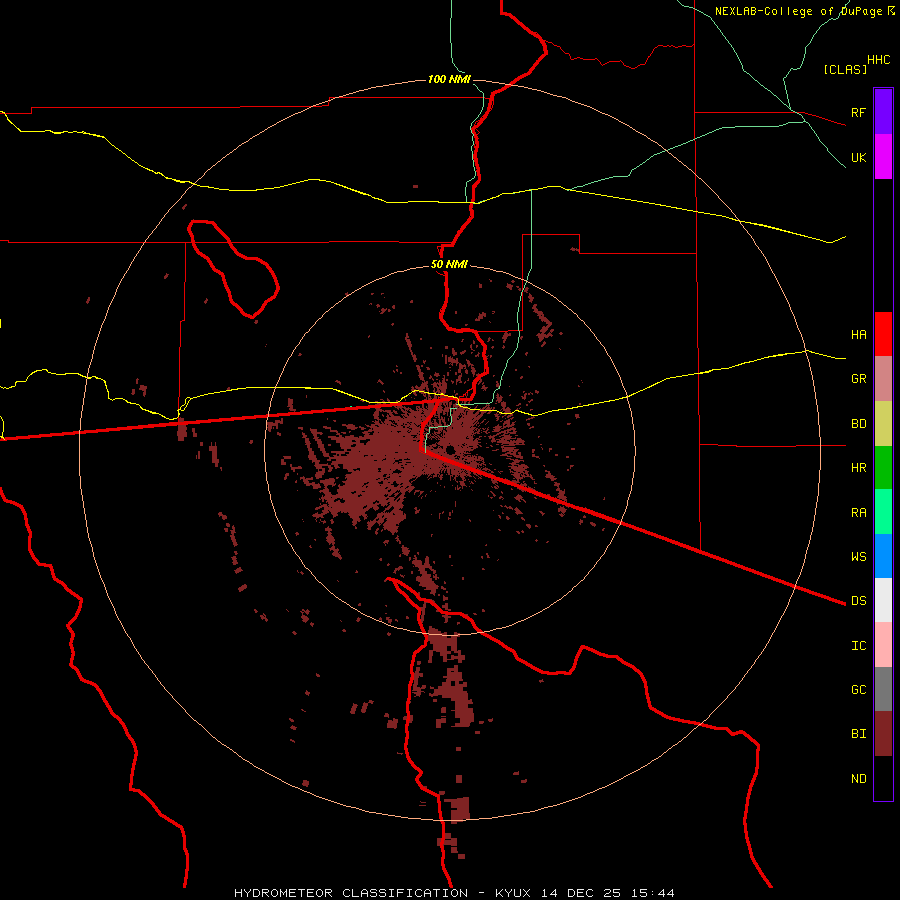The height and width of the screenshot is (900, 900).
Task: Click the DS legend label
Action: (x=858, y=601)
